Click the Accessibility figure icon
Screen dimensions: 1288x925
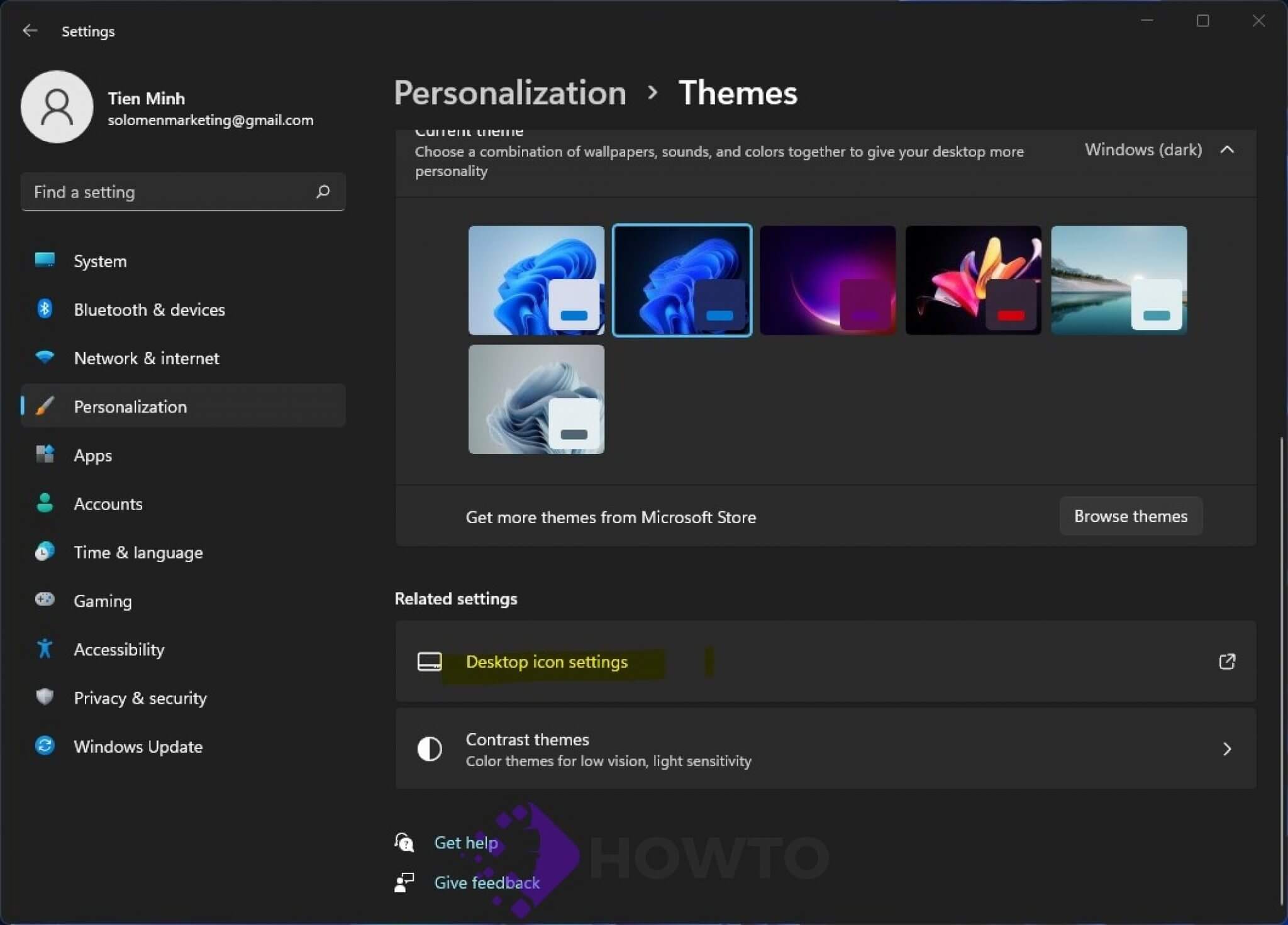tap(45, 648)
